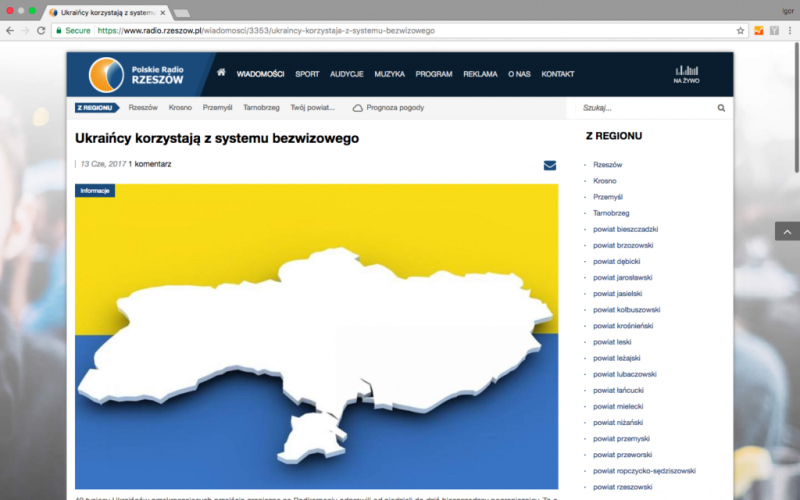Click the Informacje category tag
This screenshot has width=800, height=500.
coord(95,190)
